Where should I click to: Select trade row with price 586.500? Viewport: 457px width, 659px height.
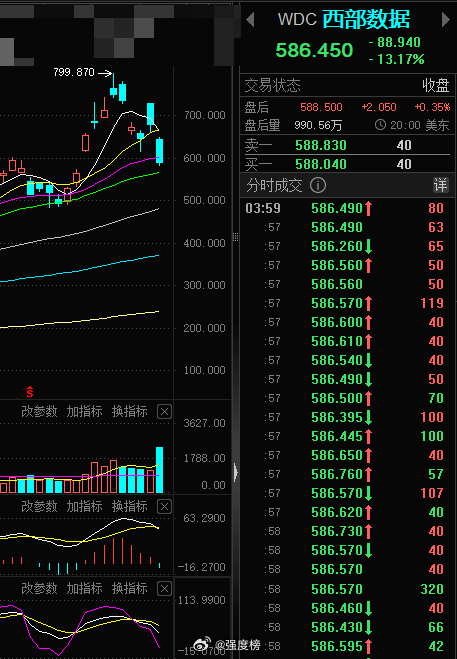347,398
